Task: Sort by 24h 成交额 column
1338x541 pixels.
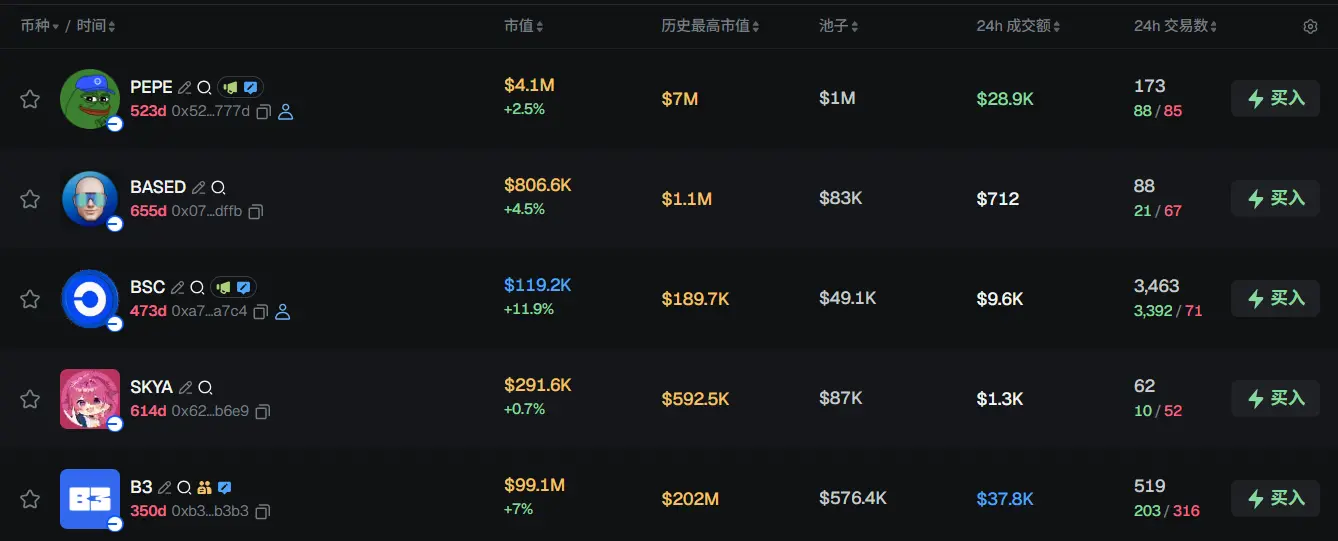Action: click(x=1018, y=26)
